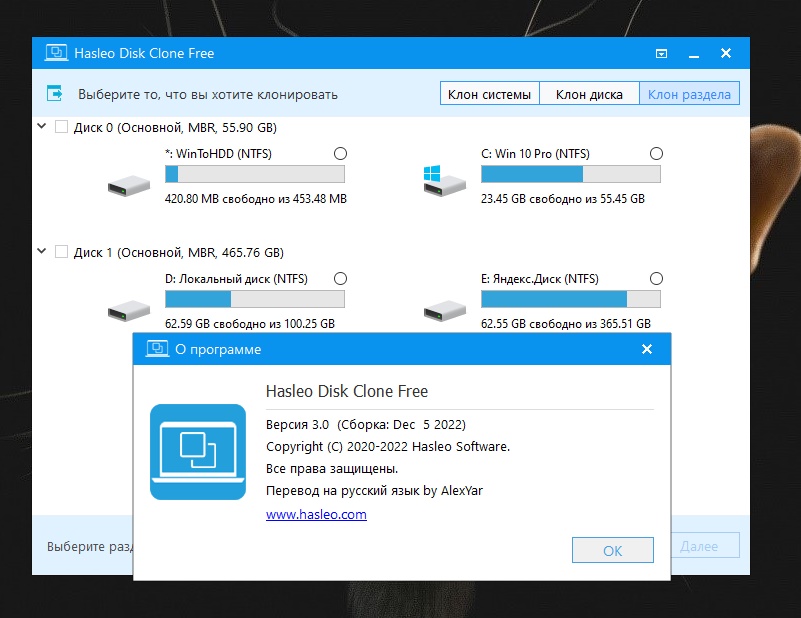Click the E: Яндекс.Диск usage bar
The width and height of the screenshot is (801, 618).
click(x=571, y=299)
